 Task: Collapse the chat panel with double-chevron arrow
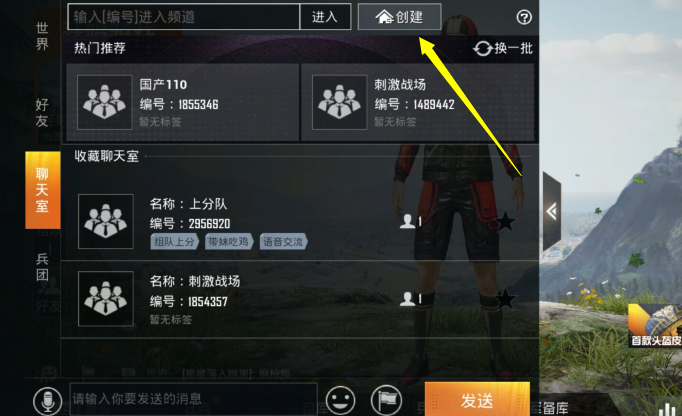pos(552,212)
